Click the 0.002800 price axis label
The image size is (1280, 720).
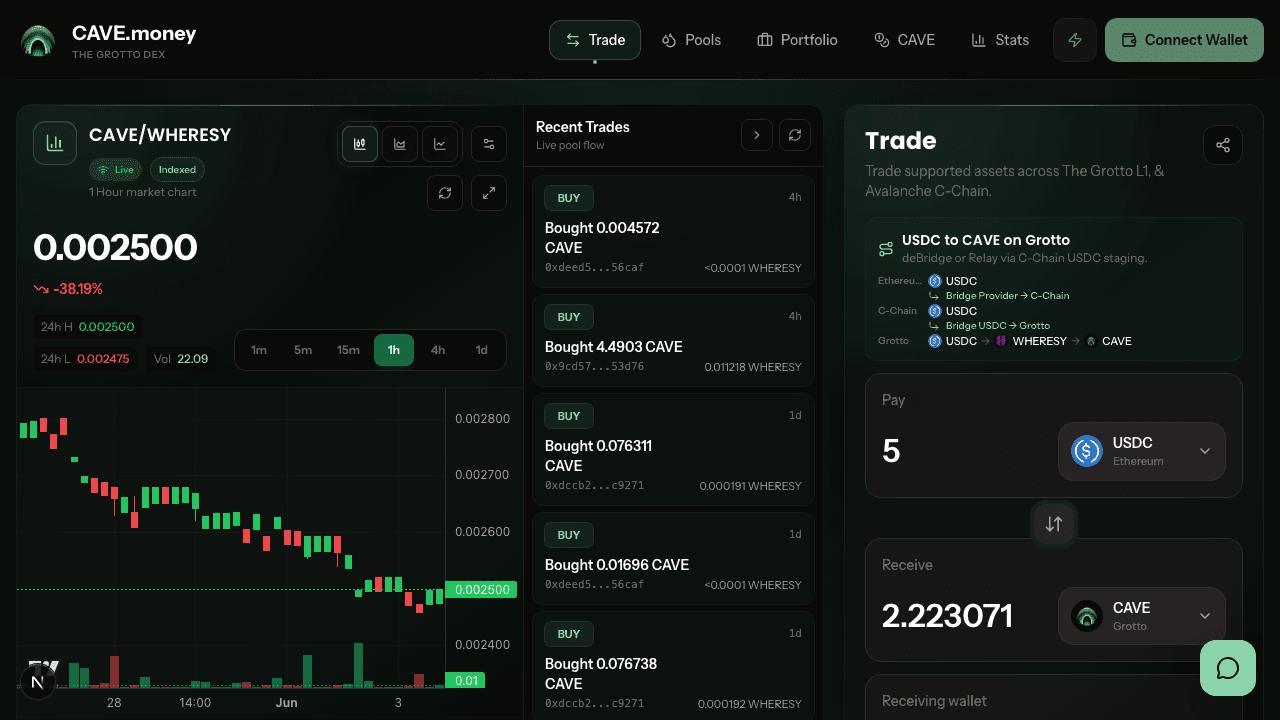[x=483, y=418]
